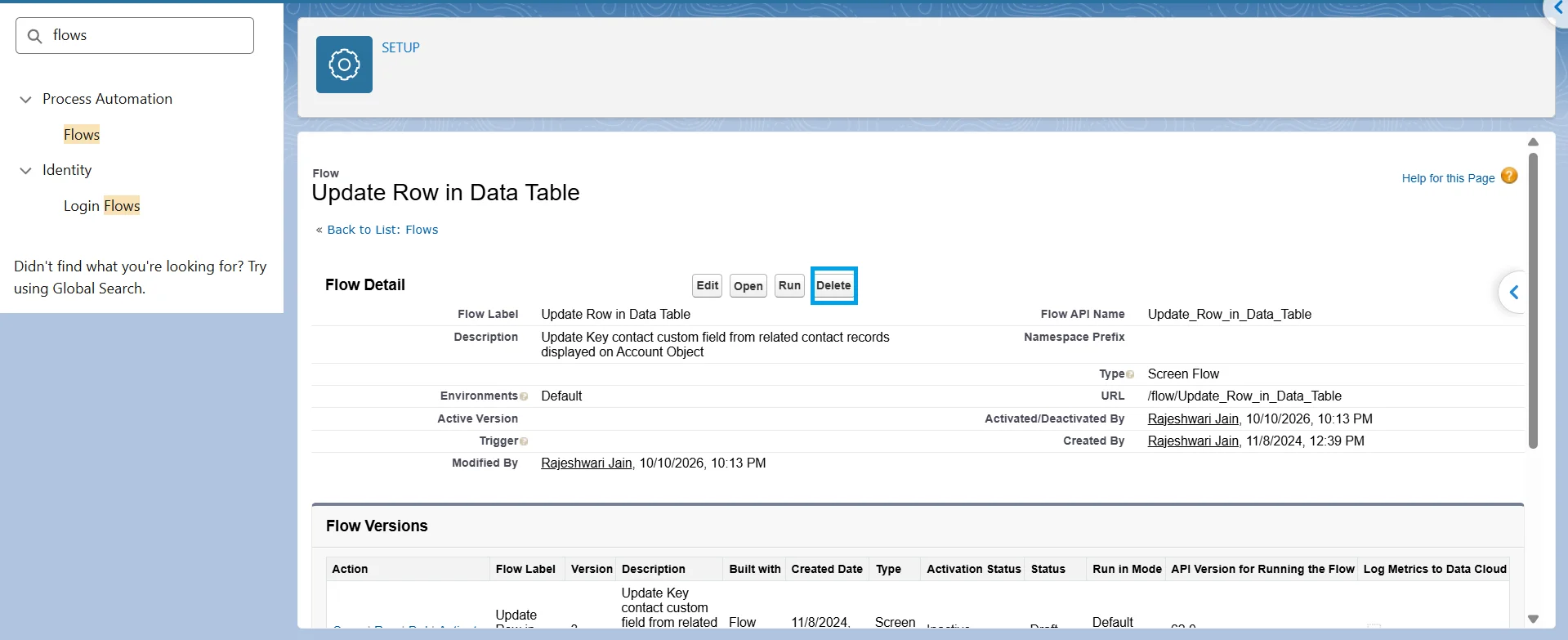Collapse the Identity section
This screenshot has width=1568, height=640.
tap(25, 170)
